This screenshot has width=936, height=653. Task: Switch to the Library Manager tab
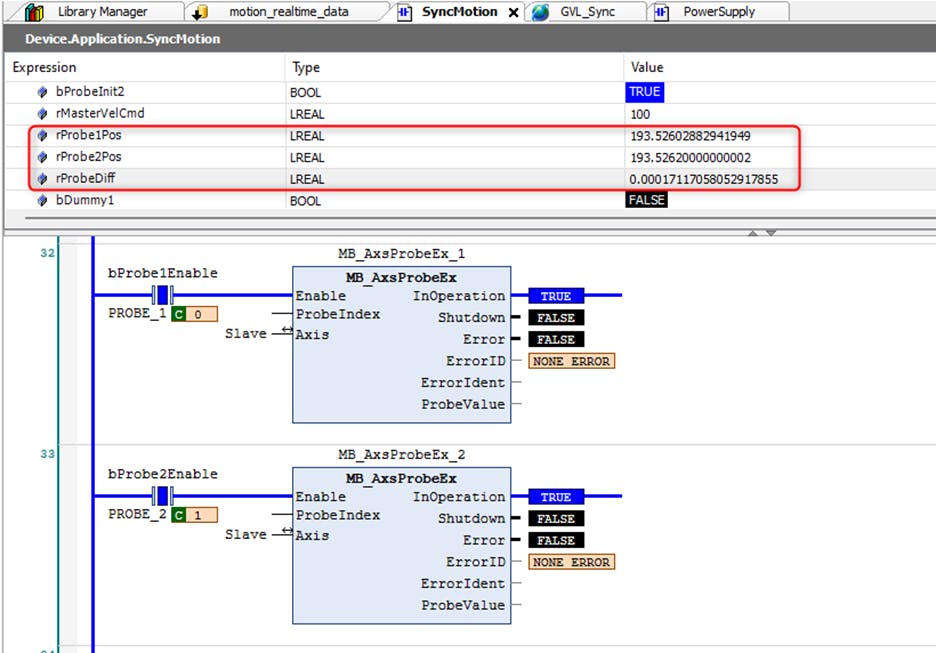[x=102, y=12]
